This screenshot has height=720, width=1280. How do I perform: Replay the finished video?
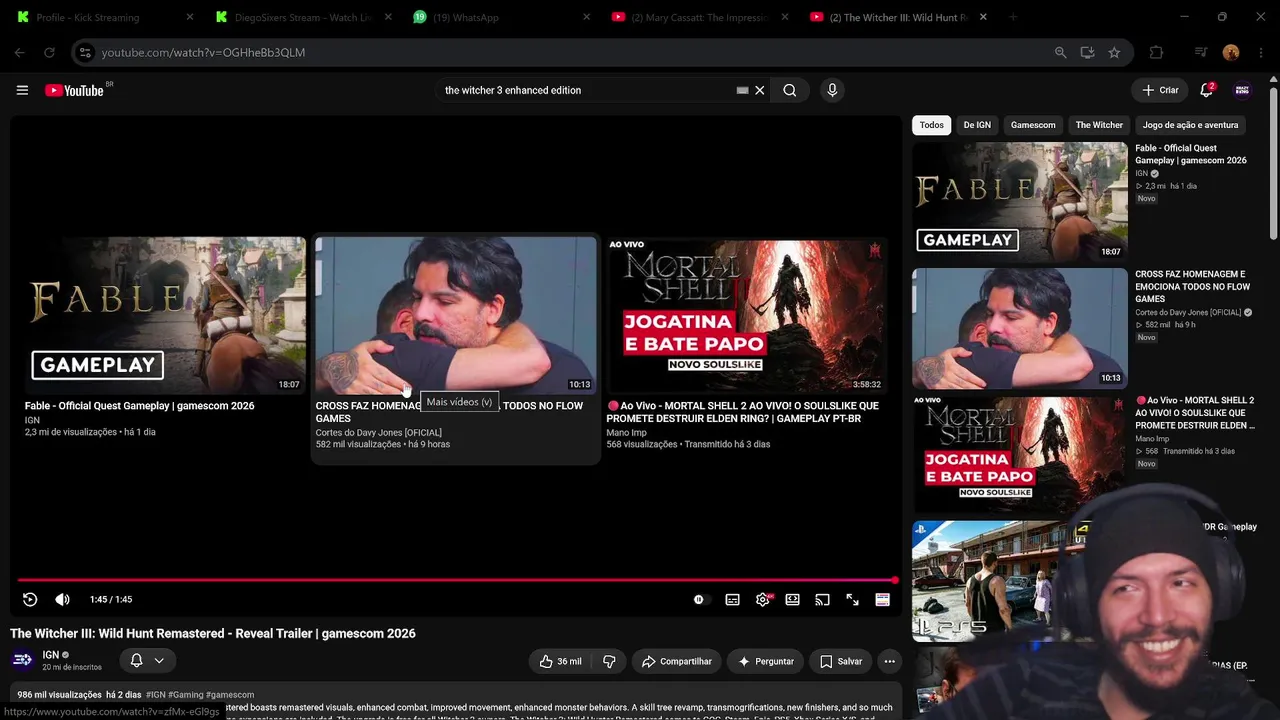(30, 599)
